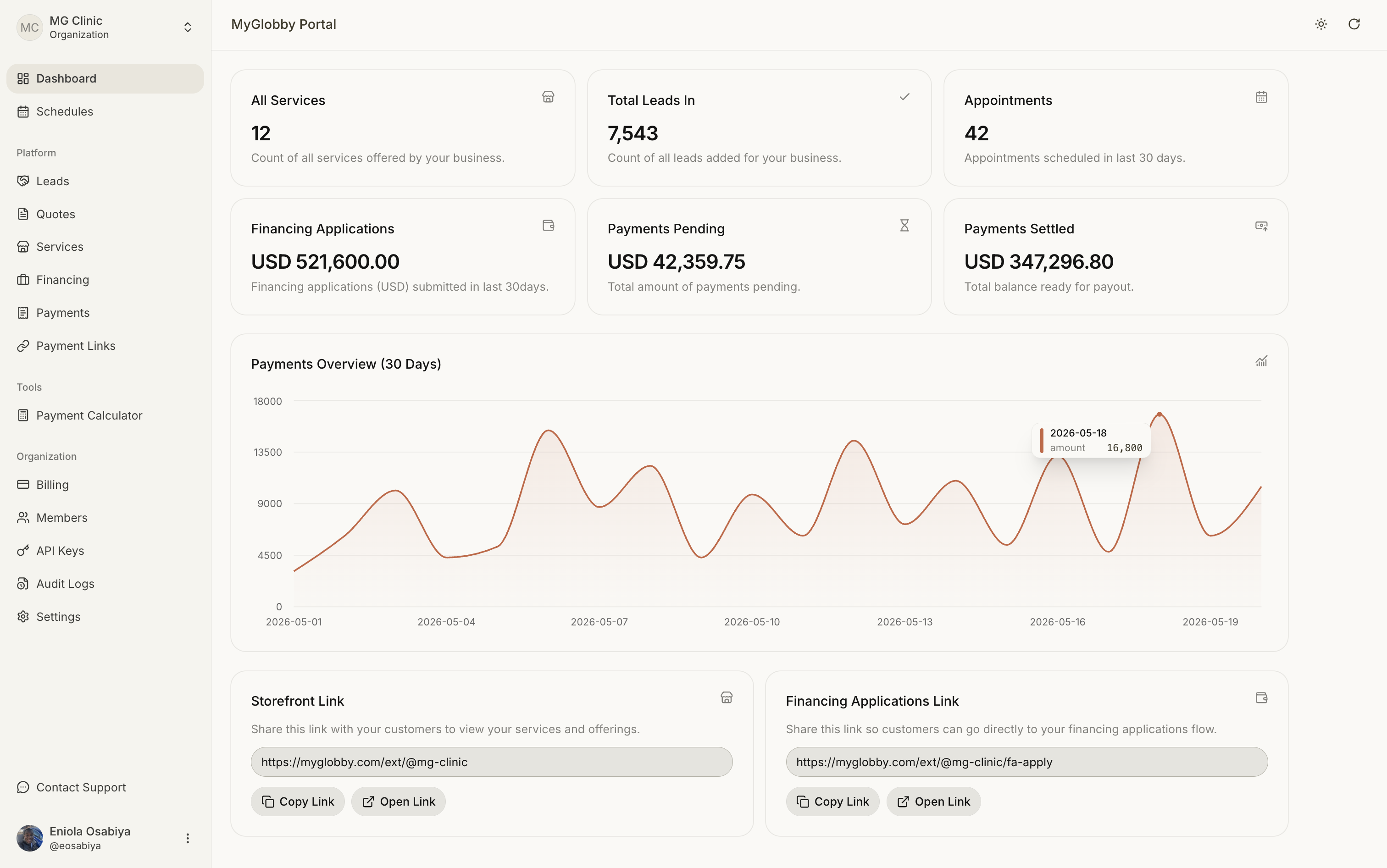Open Audit Logs

coord(105,584)
